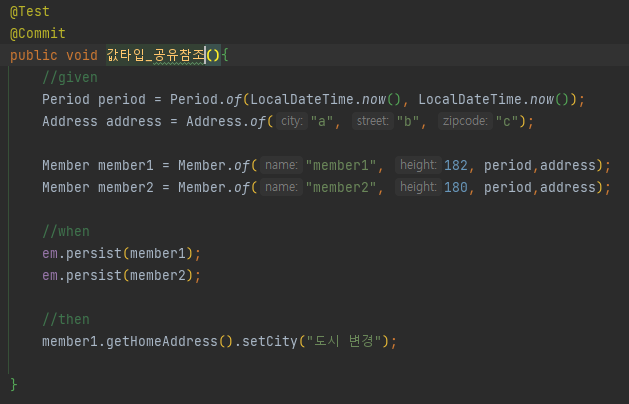This screenshot has height=404, width=629.
Task: Select the Period.of method call
Action: (x=206, y=99)
